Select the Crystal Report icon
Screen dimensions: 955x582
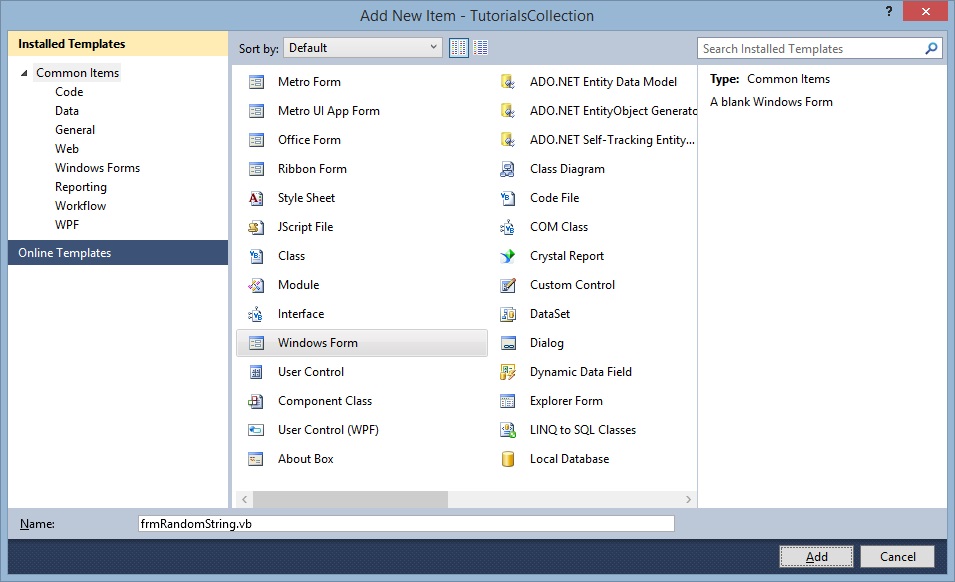(508, 256)
